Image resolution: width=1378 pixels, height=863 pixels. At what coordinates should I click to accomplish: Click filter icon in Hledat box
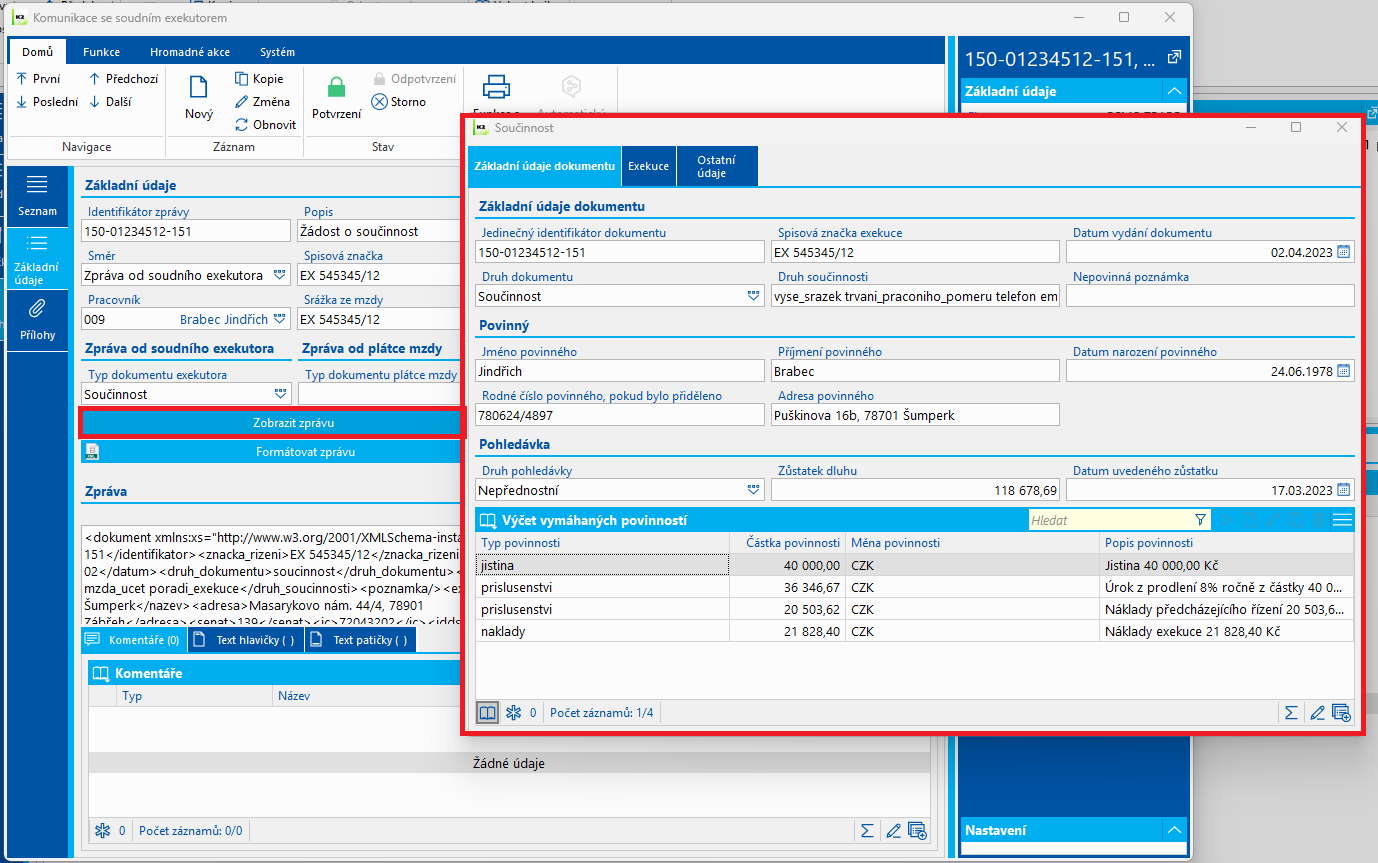1200,520
